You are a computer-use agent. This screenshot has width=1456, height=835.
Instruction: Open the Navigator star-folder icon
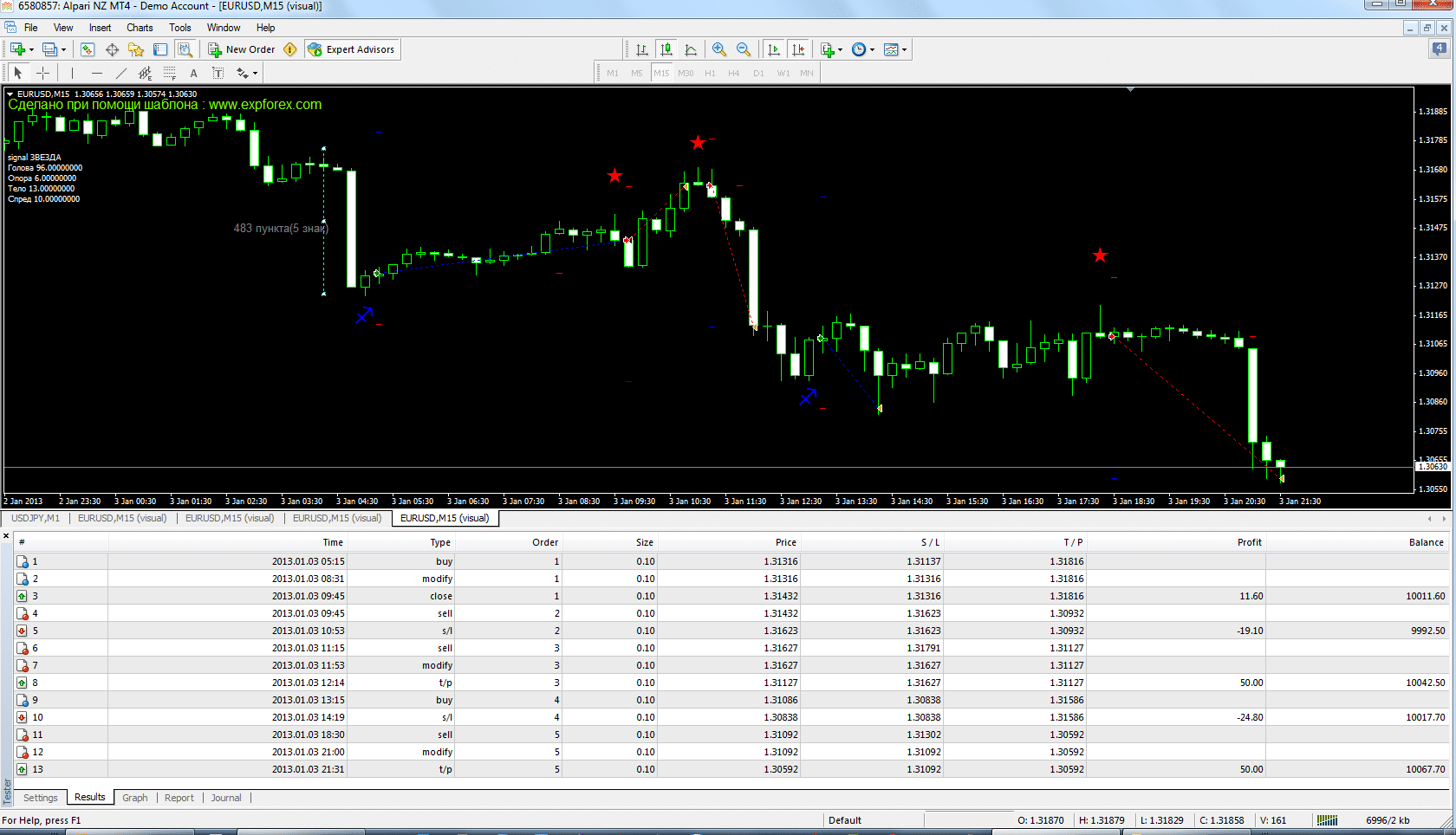(x=136, y=49)
